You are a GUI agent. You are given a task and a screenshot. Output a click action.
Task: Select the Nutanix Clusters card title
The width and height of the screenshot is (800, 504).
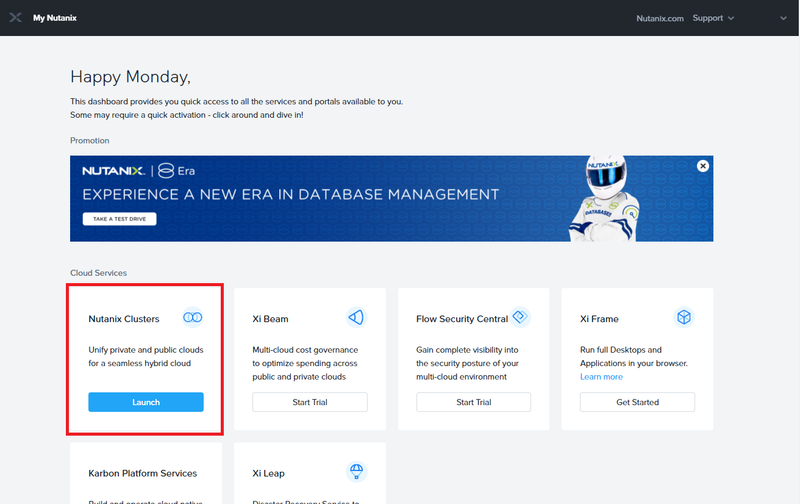[124, 319]
